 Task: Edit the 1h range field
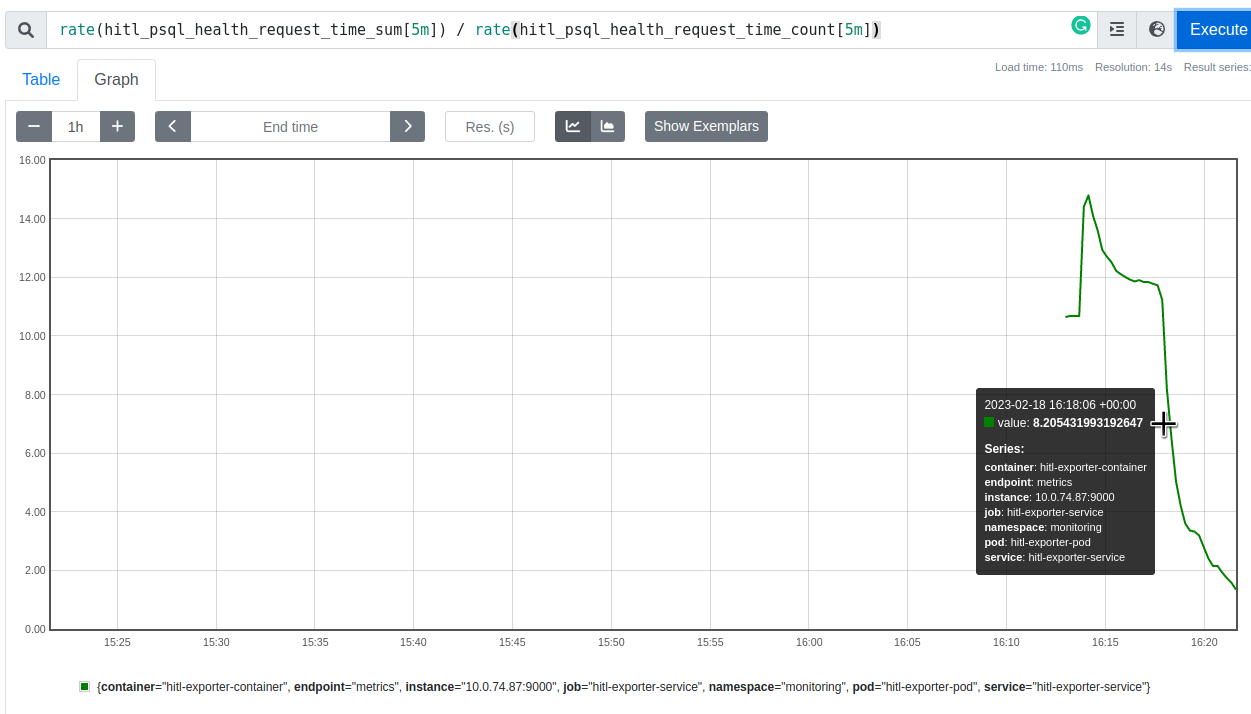76,126
